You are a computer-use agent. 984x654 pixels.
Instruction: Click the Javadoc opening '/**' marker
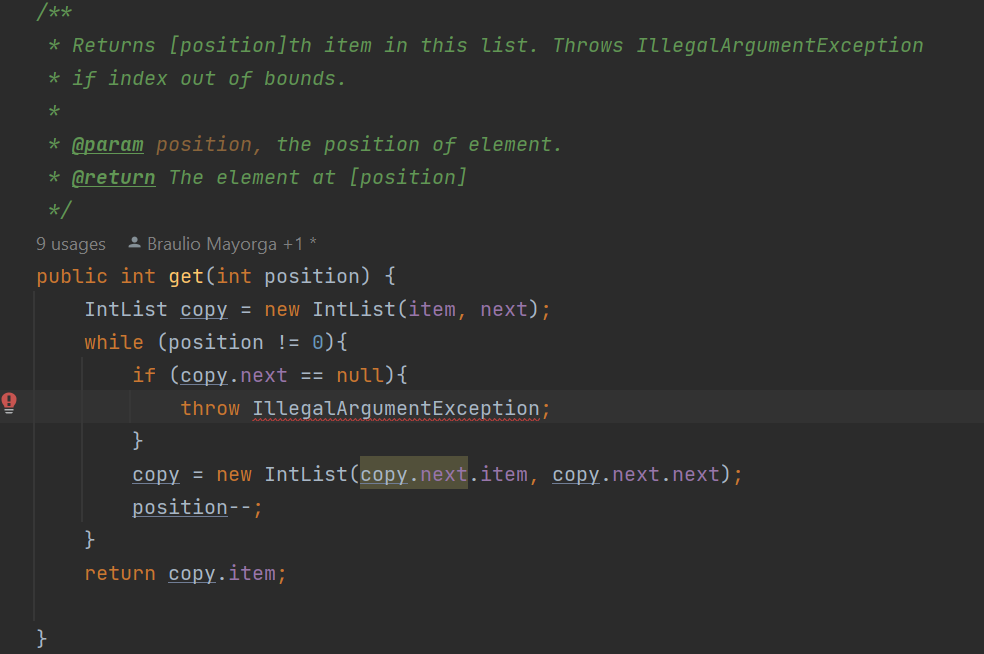pyautogui.click(x=54, y=13)
